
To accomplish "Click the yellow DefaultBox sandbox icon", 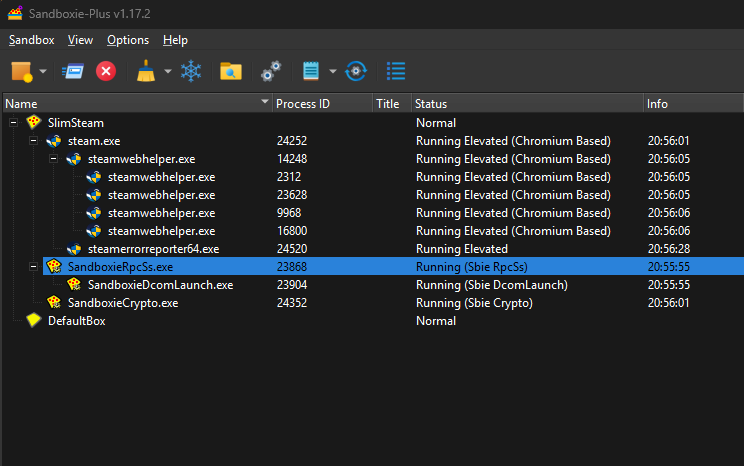I will click(x=34, y=320).
